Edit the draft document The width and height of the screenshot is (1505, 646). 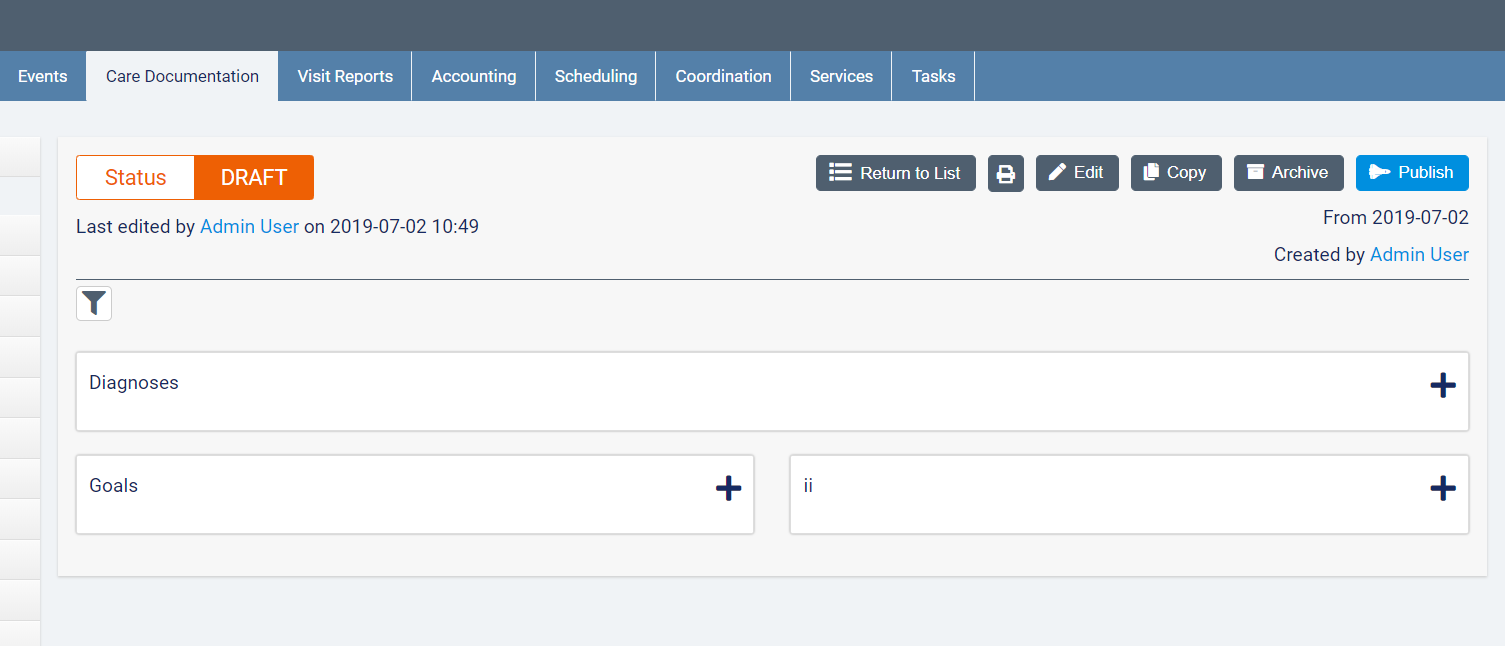coord(1076,173)
